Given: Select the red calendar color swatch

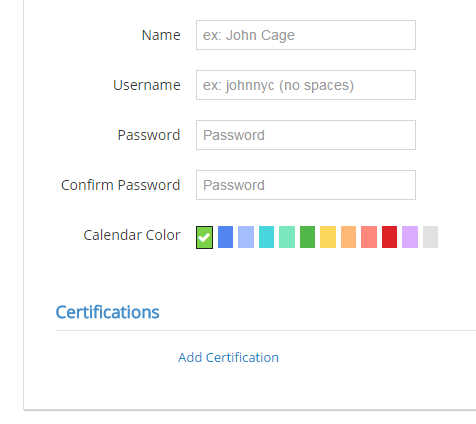Looking at the screenshot, I should (389, 237).
